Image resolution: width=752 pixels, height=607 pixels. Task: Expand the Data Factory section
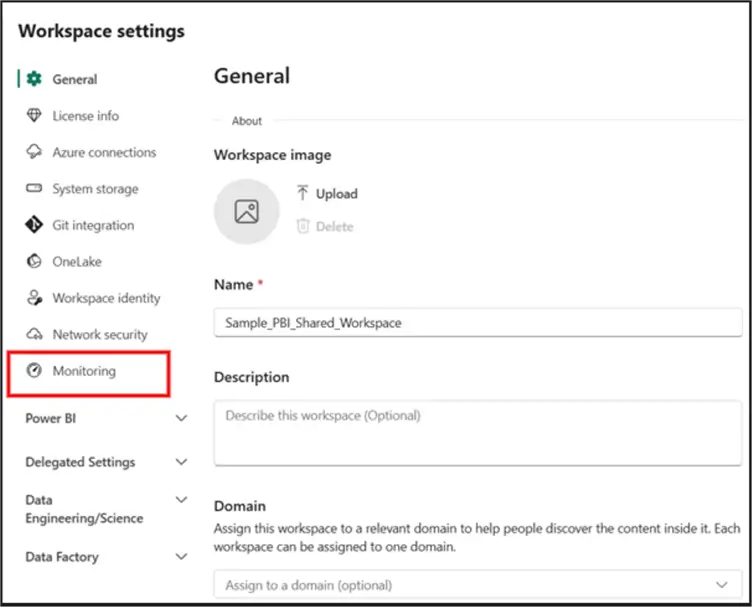pyautogui.click(x=181, y=557)
